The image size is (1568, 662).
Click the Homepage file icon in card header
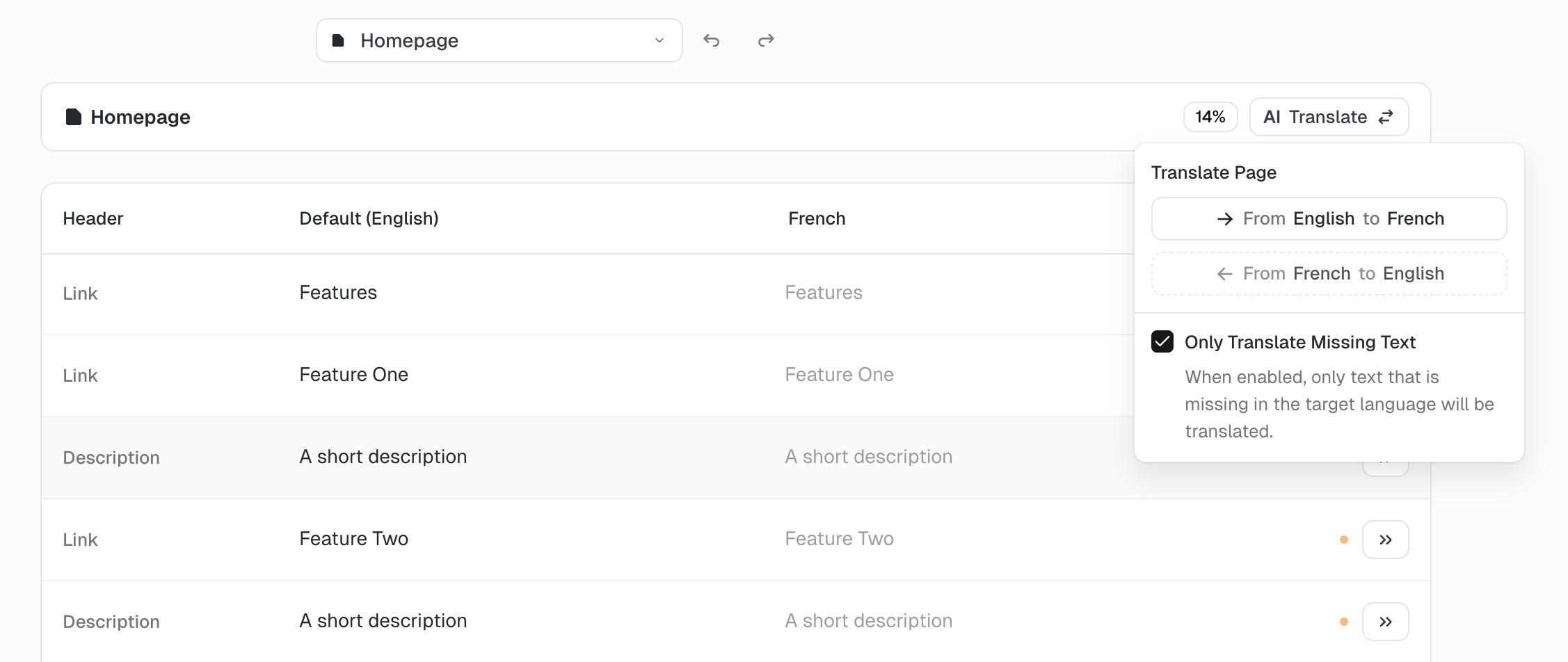tap(73, 117)
